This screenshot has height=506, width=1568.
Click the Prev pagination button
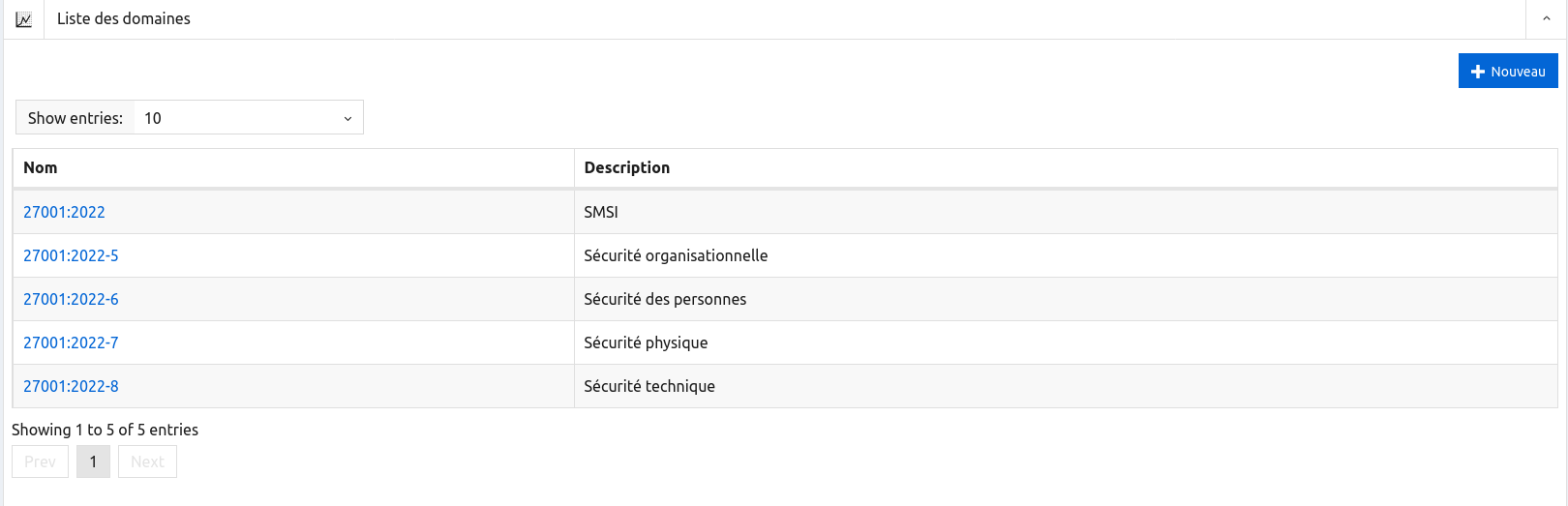[40, 461]
